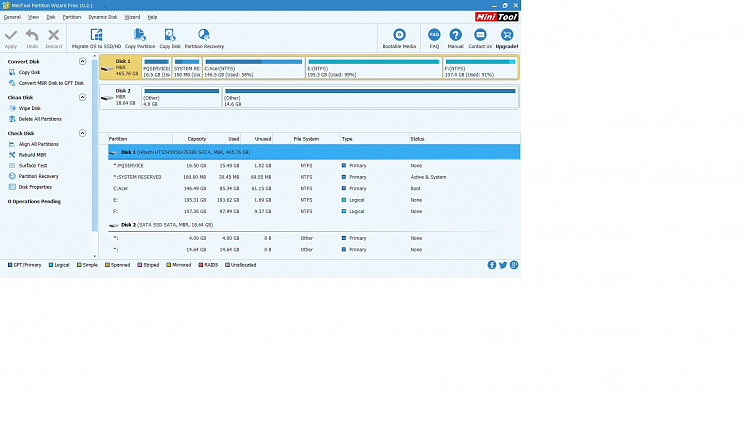Collapse the Clean Disk section
Screen dimensions: 750x422
pos(82,97)
